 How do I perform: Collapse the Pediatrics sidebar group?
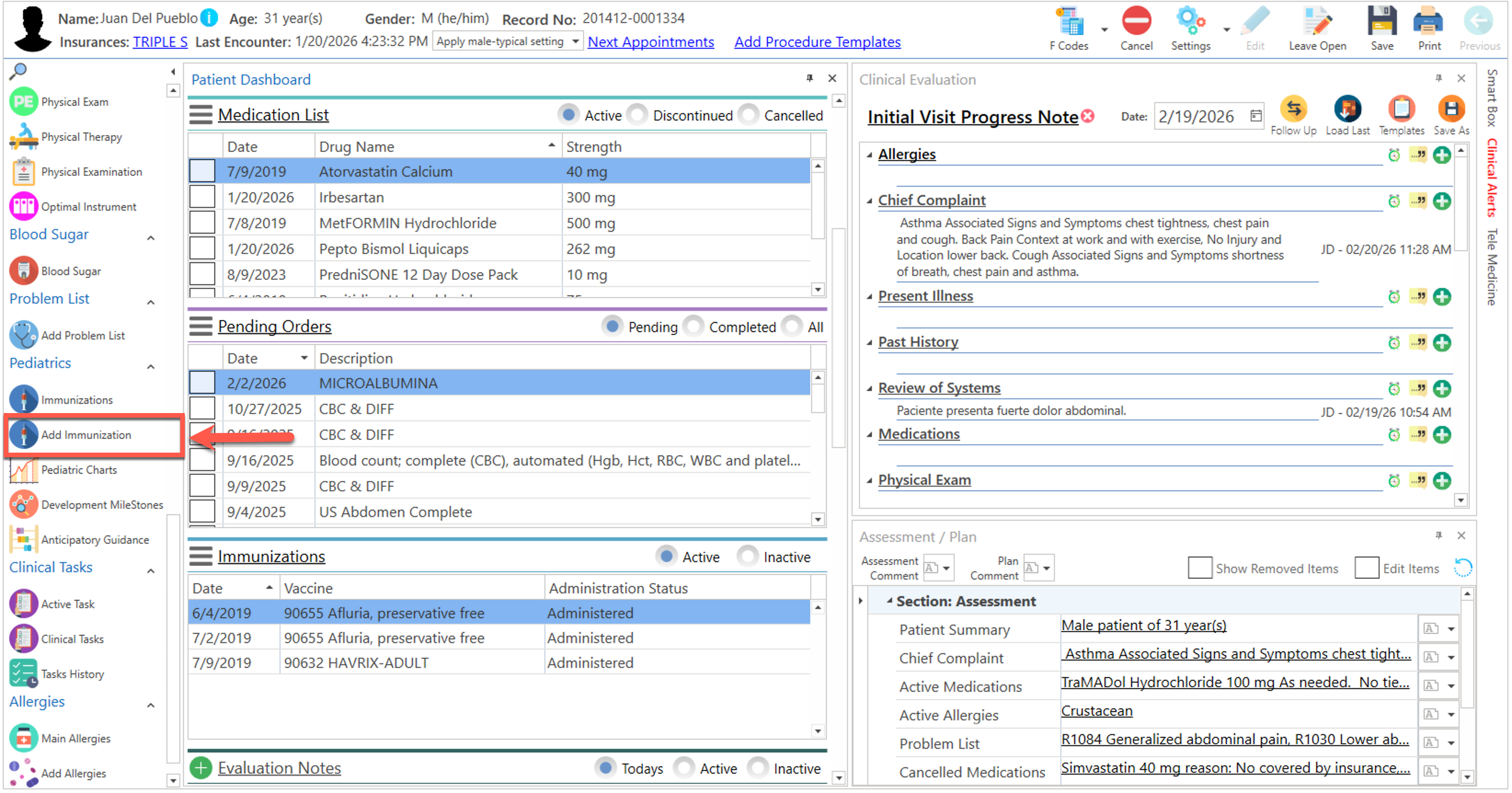pos(151,367)
